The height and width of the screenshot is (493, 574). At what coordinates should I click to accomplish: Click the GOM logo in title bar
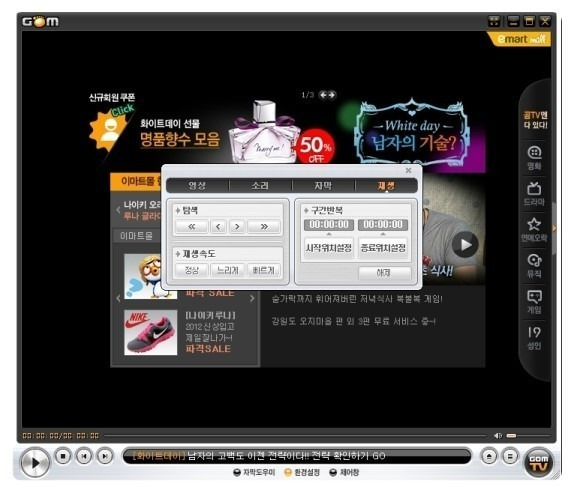(40, 22)
